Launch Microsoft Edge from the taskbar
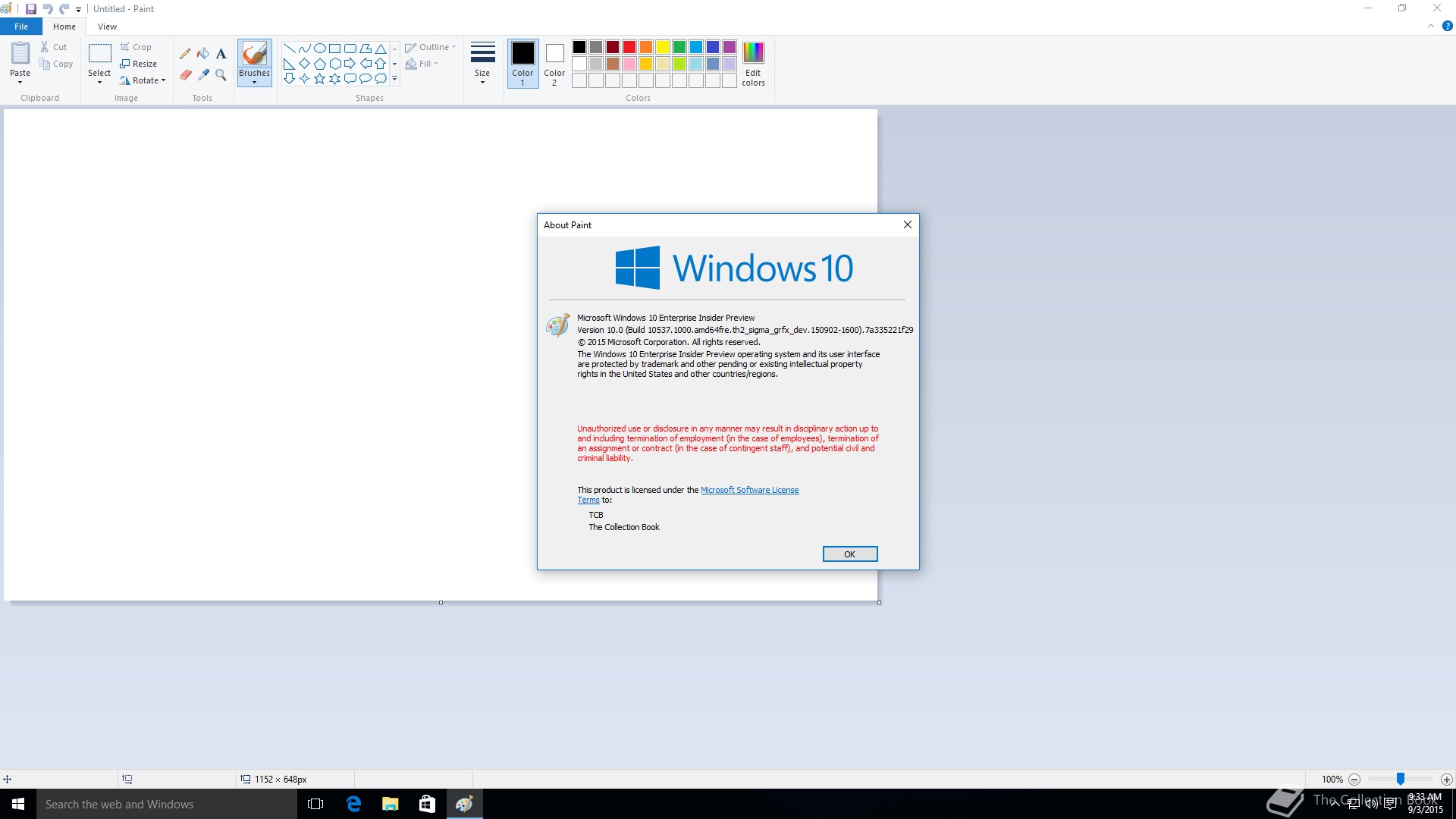The image size is (1456, 819). tap(353, 804)
